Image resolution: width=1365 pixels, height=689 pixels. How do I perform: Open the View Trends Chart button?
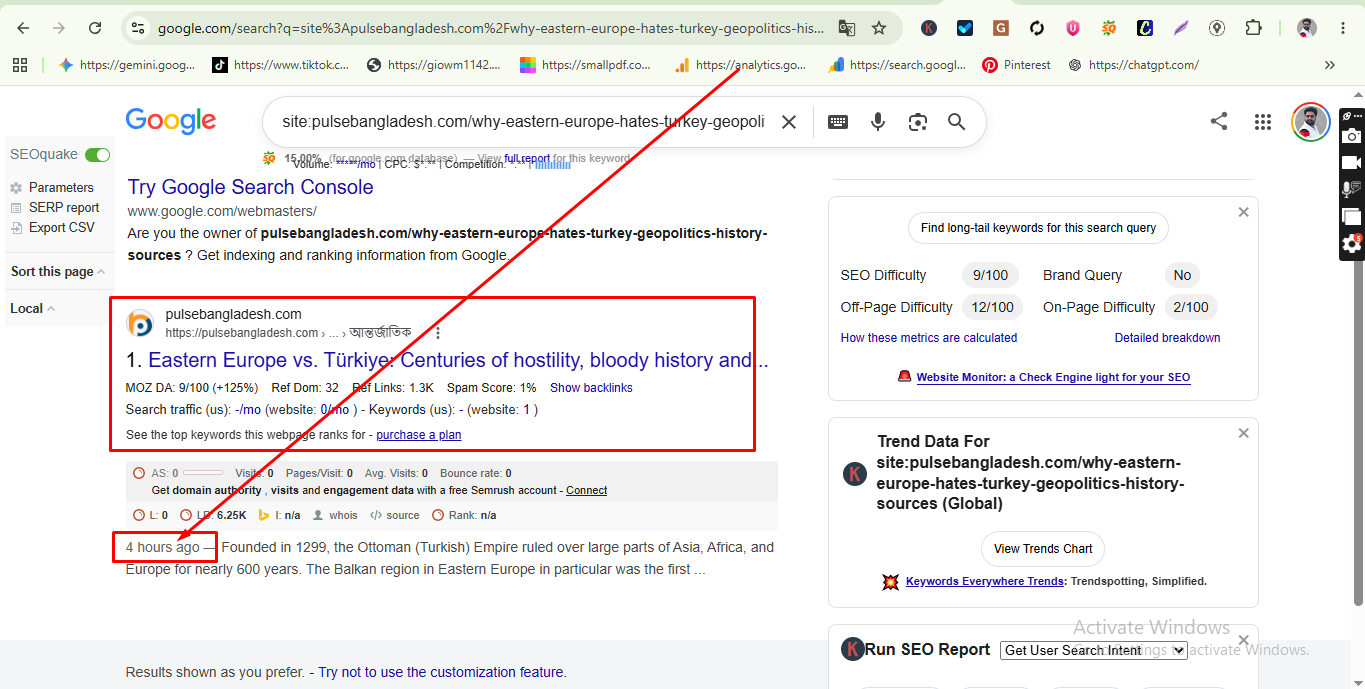pos(1042,549)
